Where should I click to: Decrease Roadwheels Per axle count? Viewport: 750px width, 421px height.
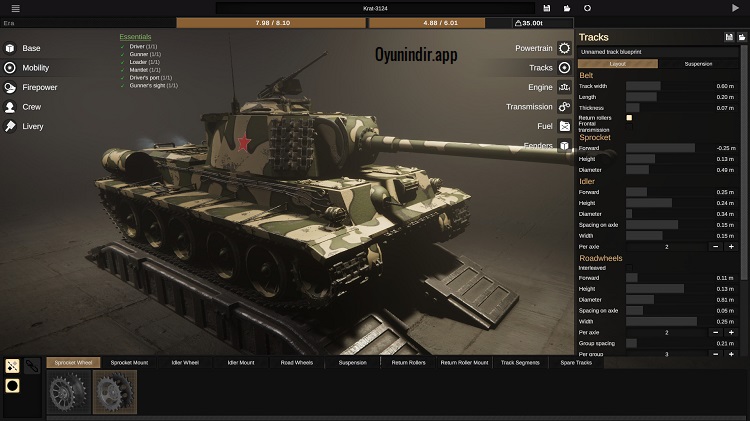point(716,332)
